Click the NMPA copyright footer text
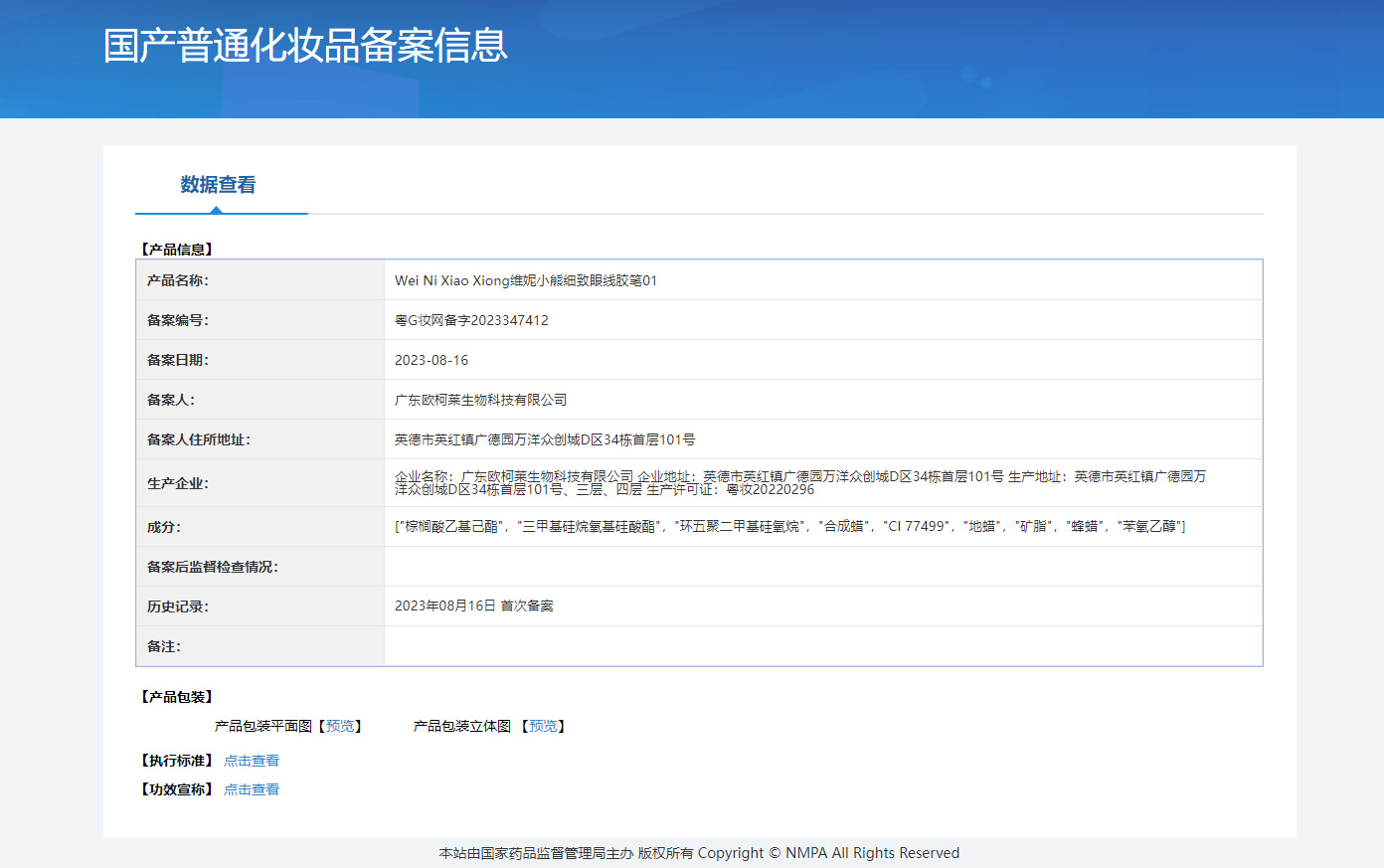The image size is (1384, 868). click(x=699, y=853)
